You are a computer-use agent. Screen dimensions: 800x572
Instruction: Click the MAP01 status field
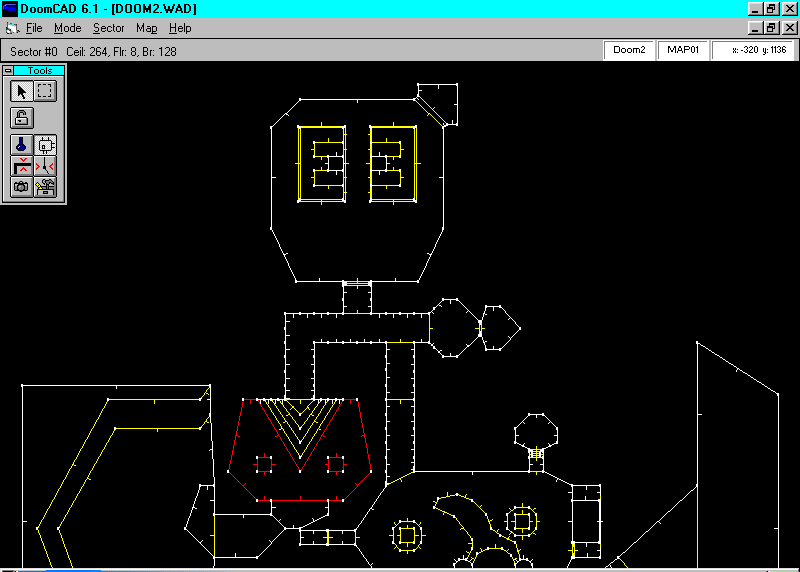pos(683,50)
